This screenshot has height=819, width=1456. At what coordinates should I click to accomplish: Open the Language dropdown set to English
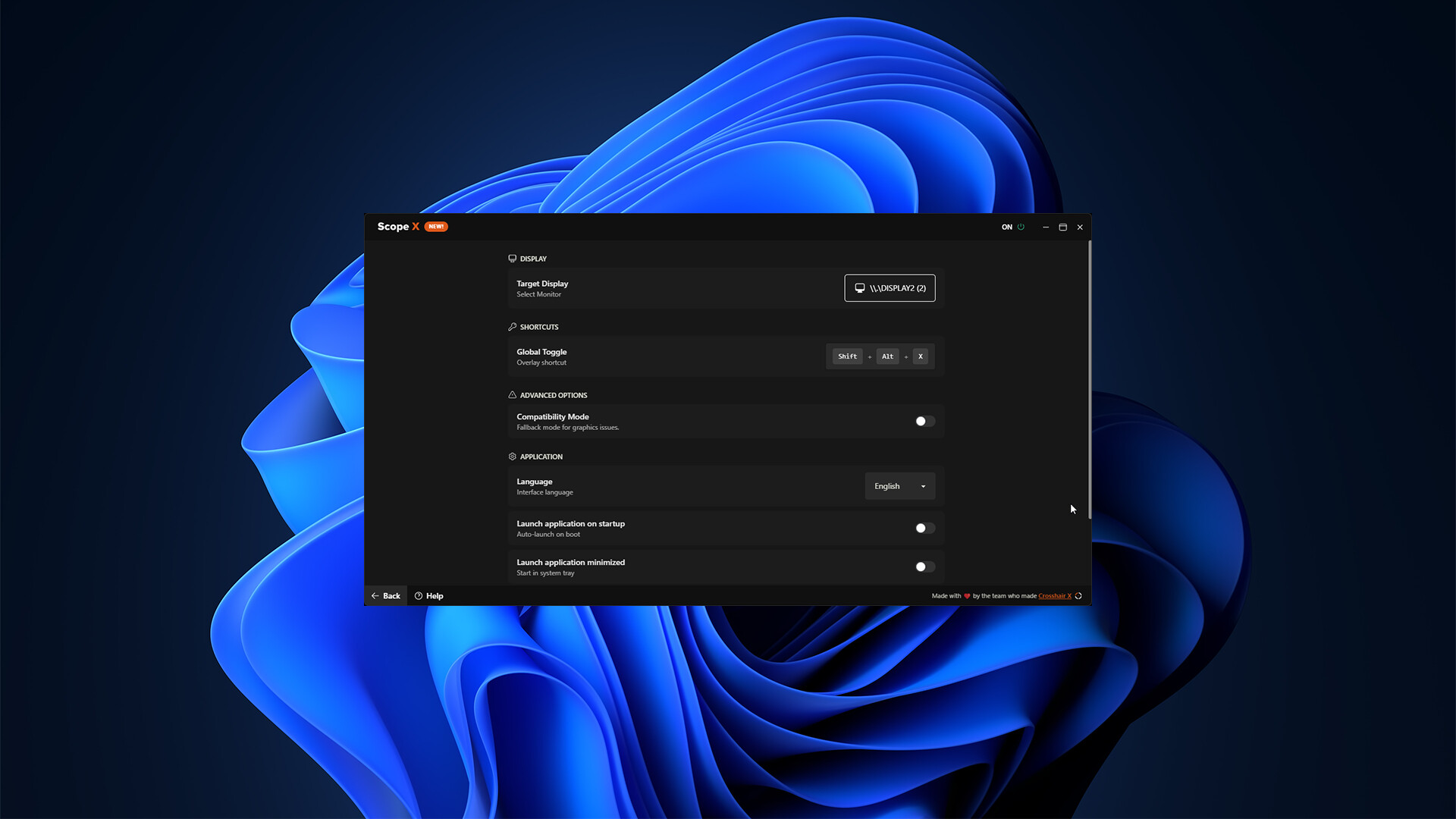tap(899, 486)
